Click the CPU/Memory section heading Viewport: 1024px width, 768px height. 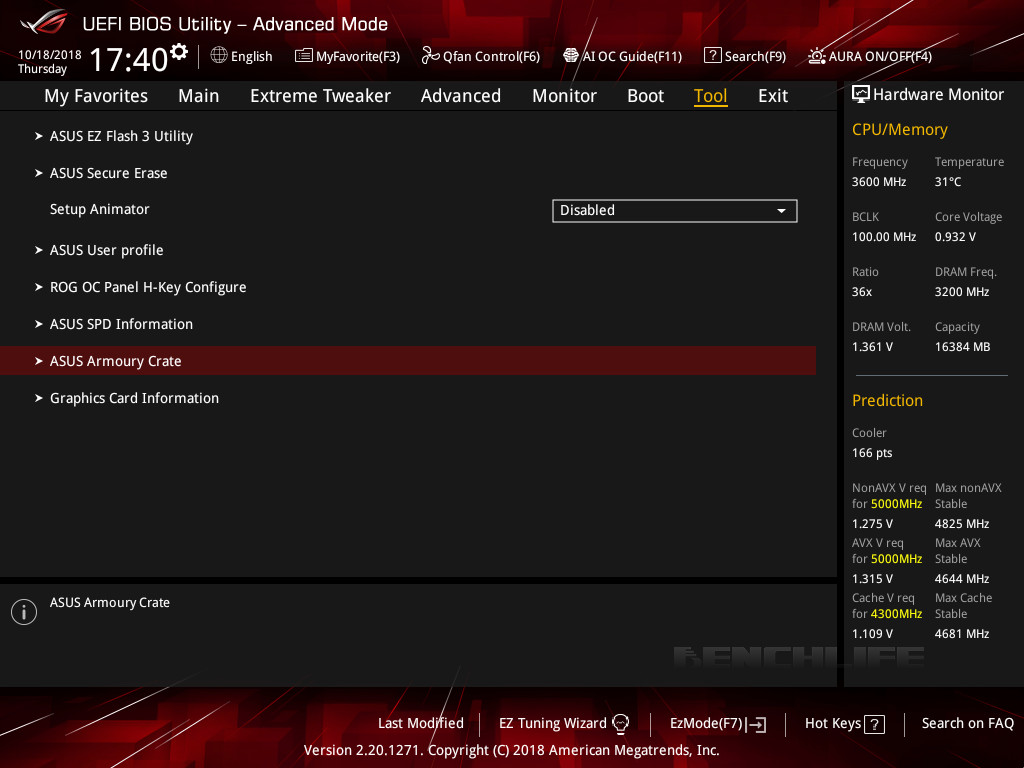[899, 130]
